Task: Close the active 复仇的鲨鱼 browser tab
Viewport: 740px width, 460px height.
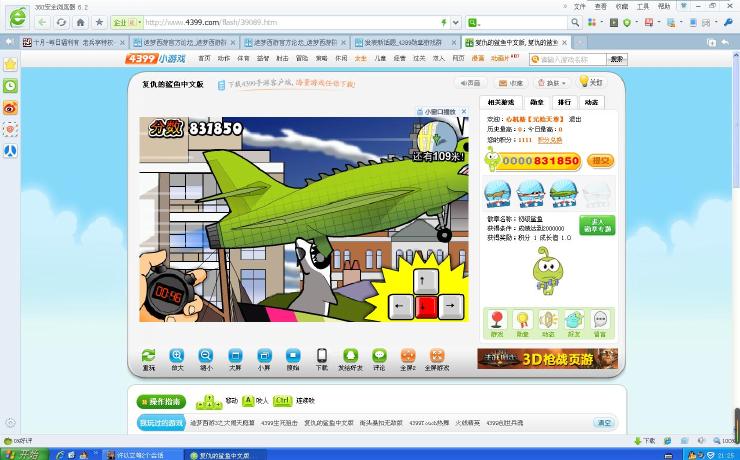Action: pyautogui.click(x=564, y=42)
